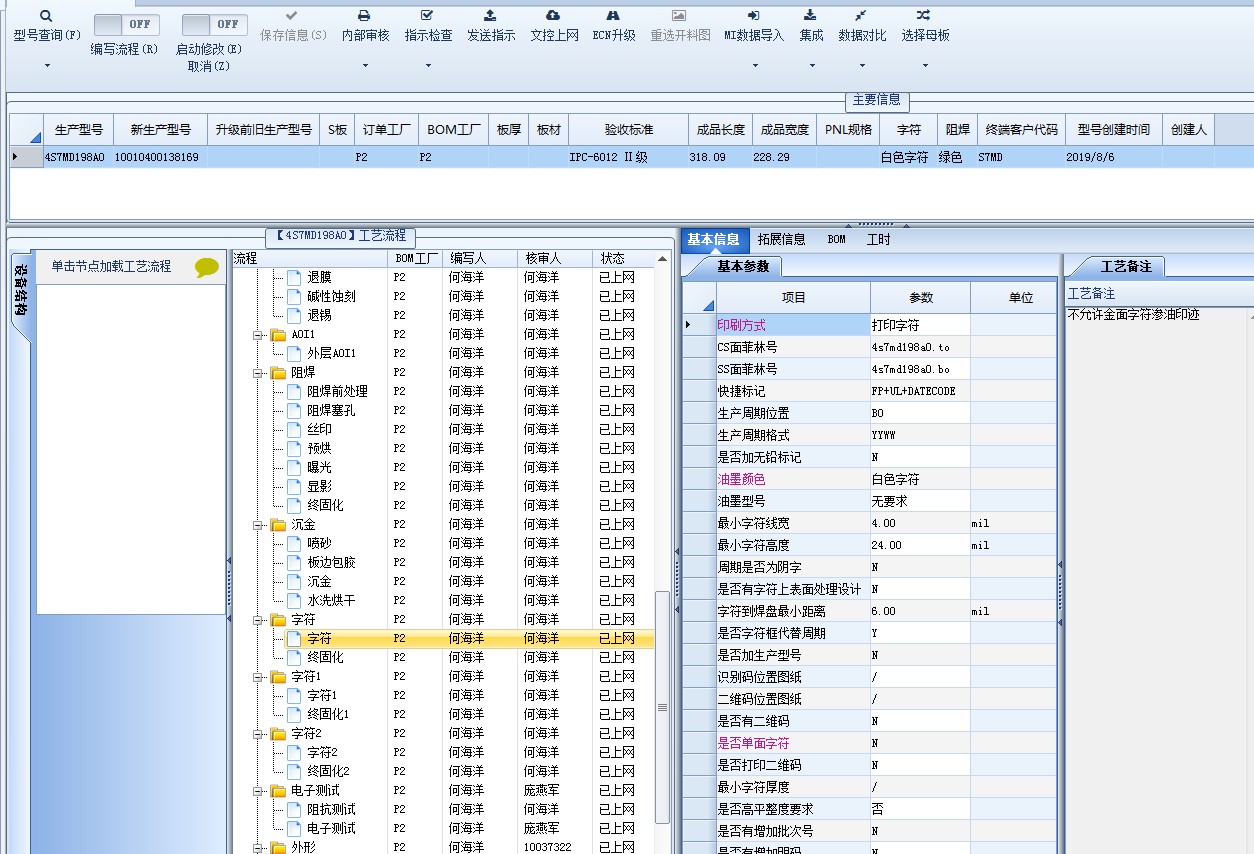Open the 选择母板 dropdown arrow
Screen dimensions: 1254x854
click(x=925, y=66)
